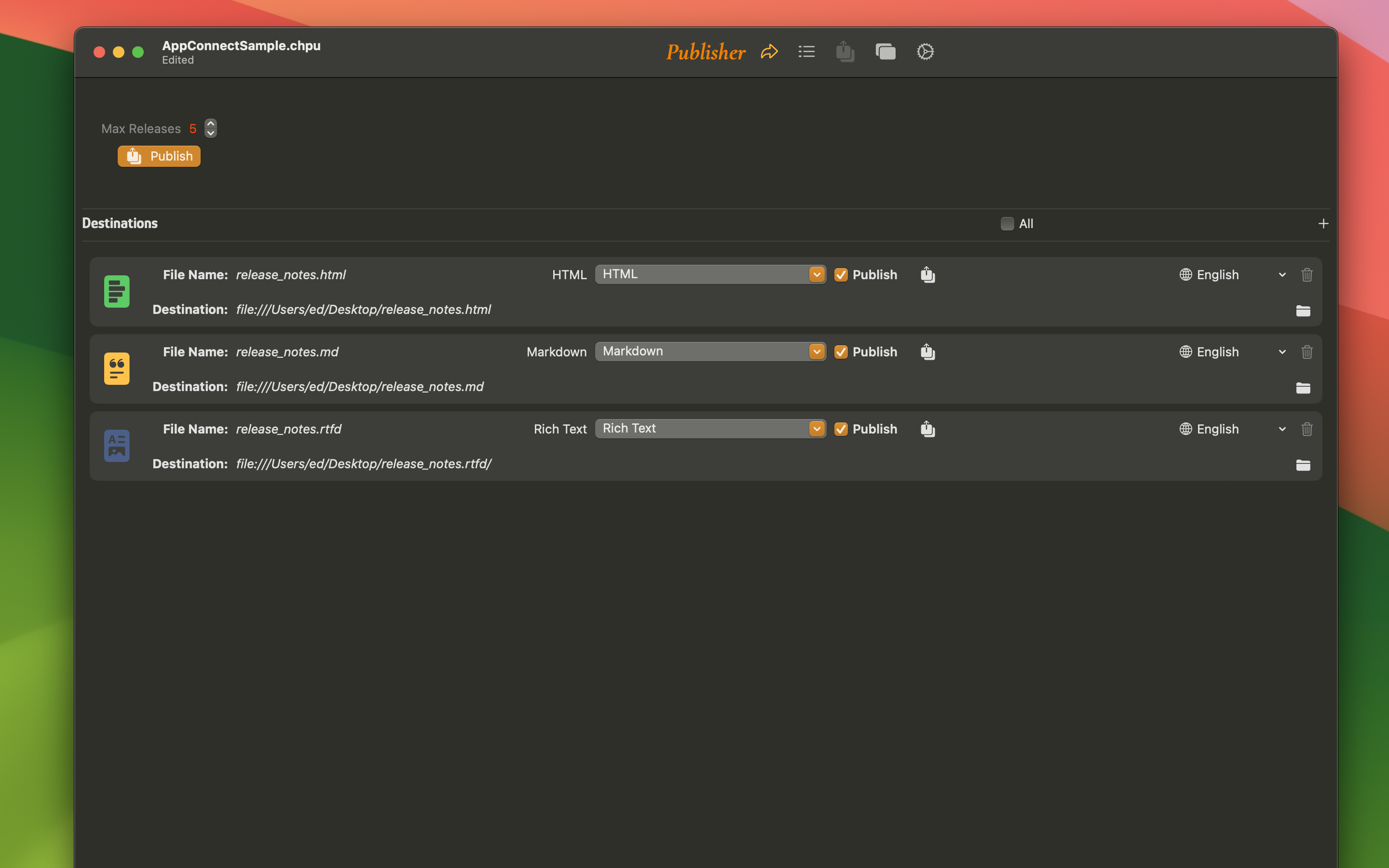Click the globe icon in release_notes.rtfd row
This screenshot has height=868, width=1389.
point(1186,429)
